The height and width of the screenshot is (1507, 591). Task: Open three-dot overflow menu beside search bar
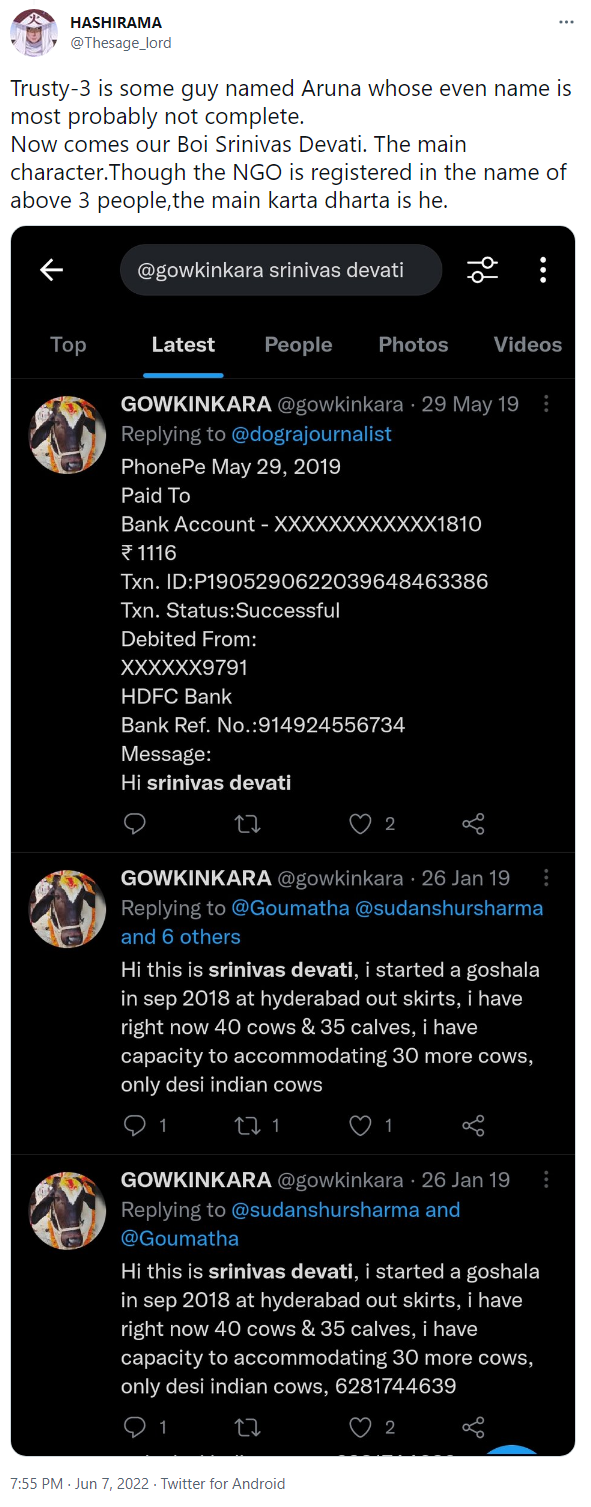542,270
